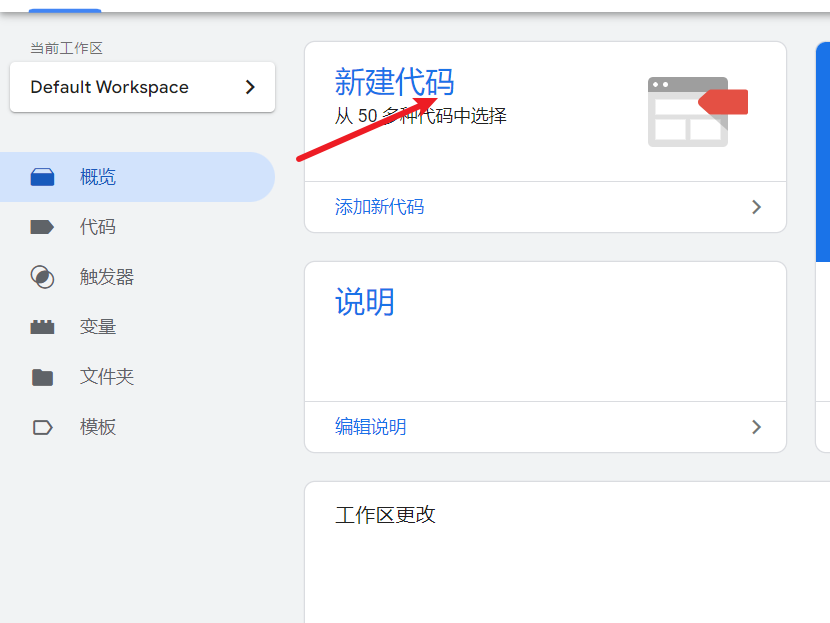Click the 当前工作区 label
This screenshot has height=623, width=830.
pos(66,48)
